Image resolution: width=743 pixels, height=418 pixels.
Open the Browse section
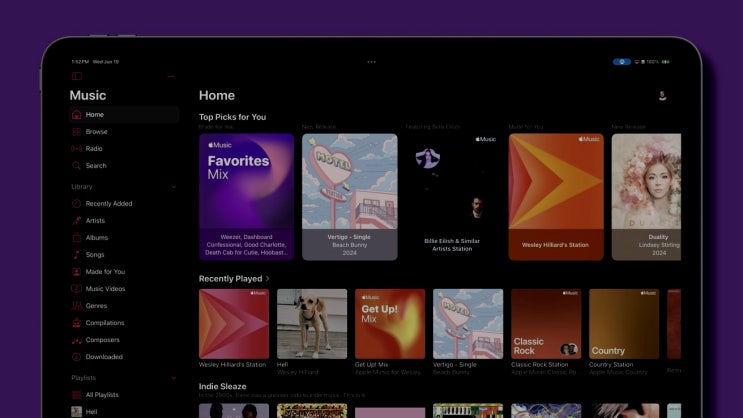click(x=96, y=131)
